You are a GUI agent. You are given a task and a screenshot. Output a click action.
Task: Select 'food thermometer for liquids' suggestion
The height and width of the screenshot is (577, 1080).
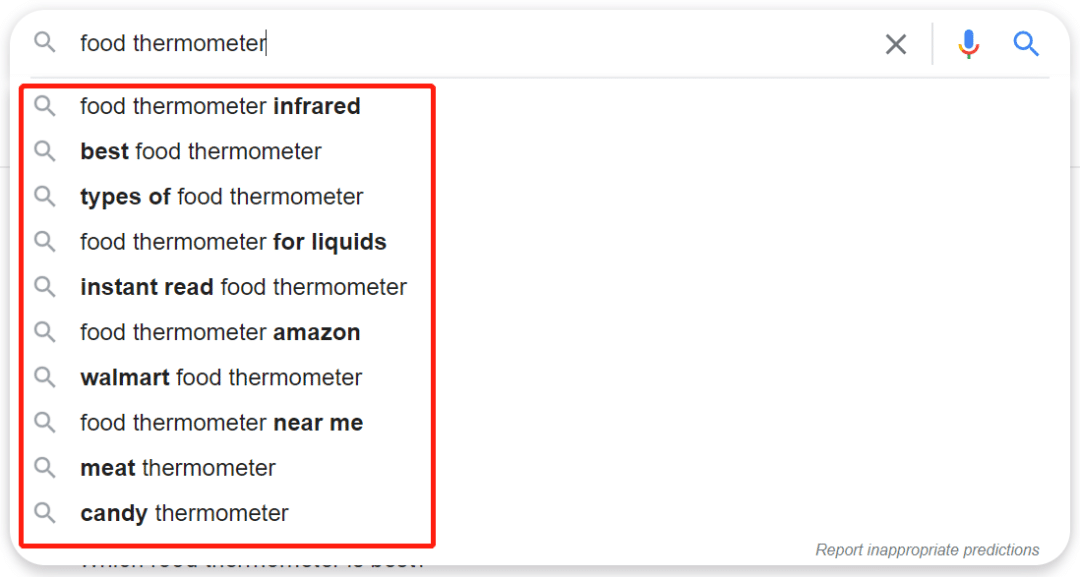pyautogui.click(x=233, y=242)
